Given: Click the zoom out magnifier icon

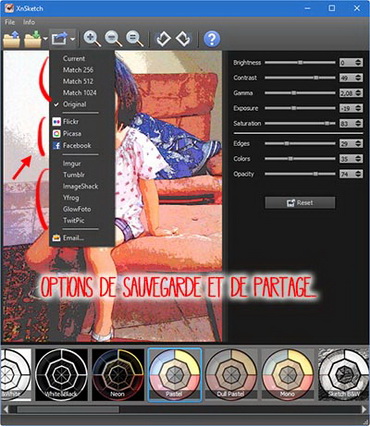Looking at the screenshot, I should (x=113, y=39).
